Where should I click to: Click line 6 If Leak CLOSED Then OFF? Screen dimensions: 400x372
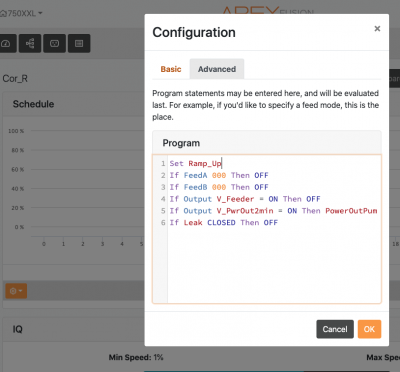point(224,222)
